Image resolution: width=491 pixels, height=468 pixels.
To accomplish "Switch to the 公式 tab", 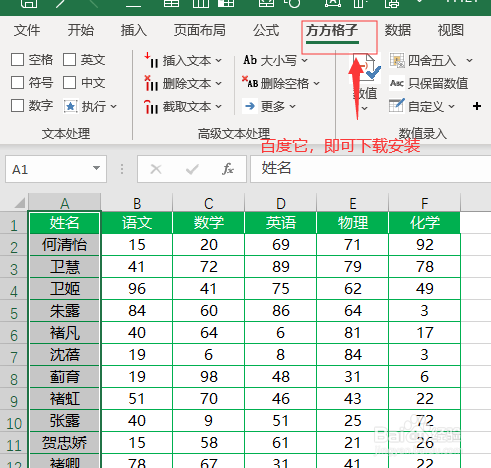I will pos(266,30).
